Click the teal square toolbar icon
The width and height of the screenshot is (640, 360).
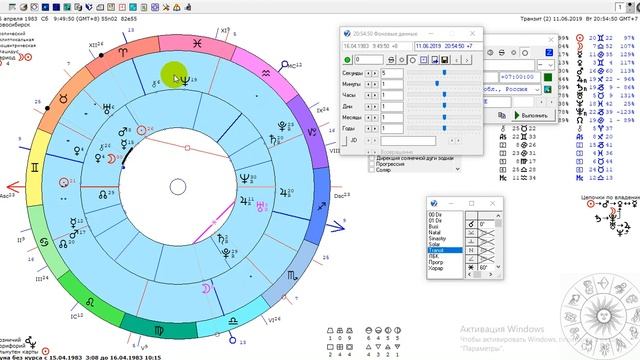click(67, 7)
